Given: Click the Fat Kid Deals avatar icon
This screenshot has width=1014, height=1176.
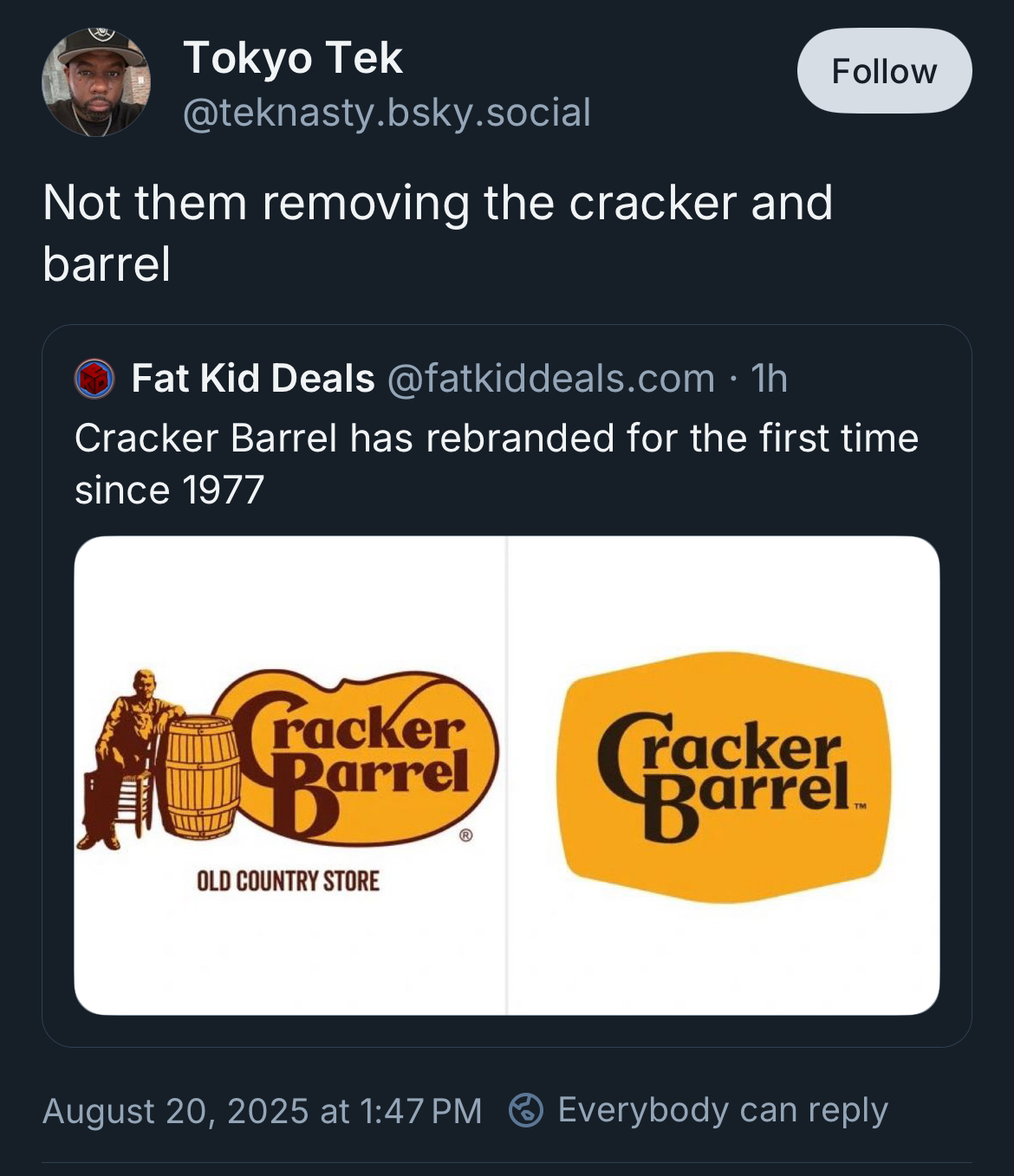Looking at the screenshot, I should (x=94, y=379).
